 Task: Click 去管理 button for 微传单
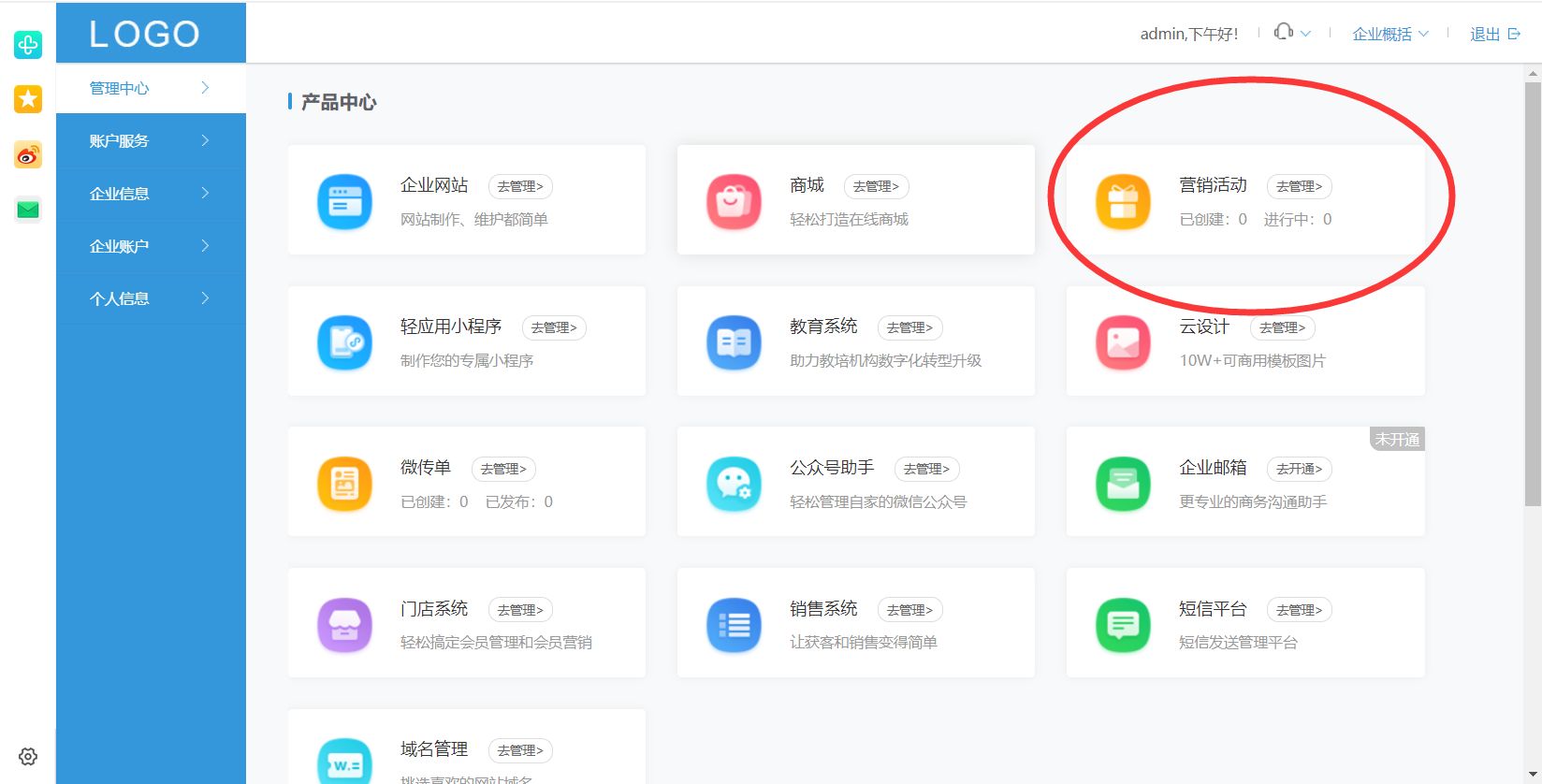click(503, 469)
